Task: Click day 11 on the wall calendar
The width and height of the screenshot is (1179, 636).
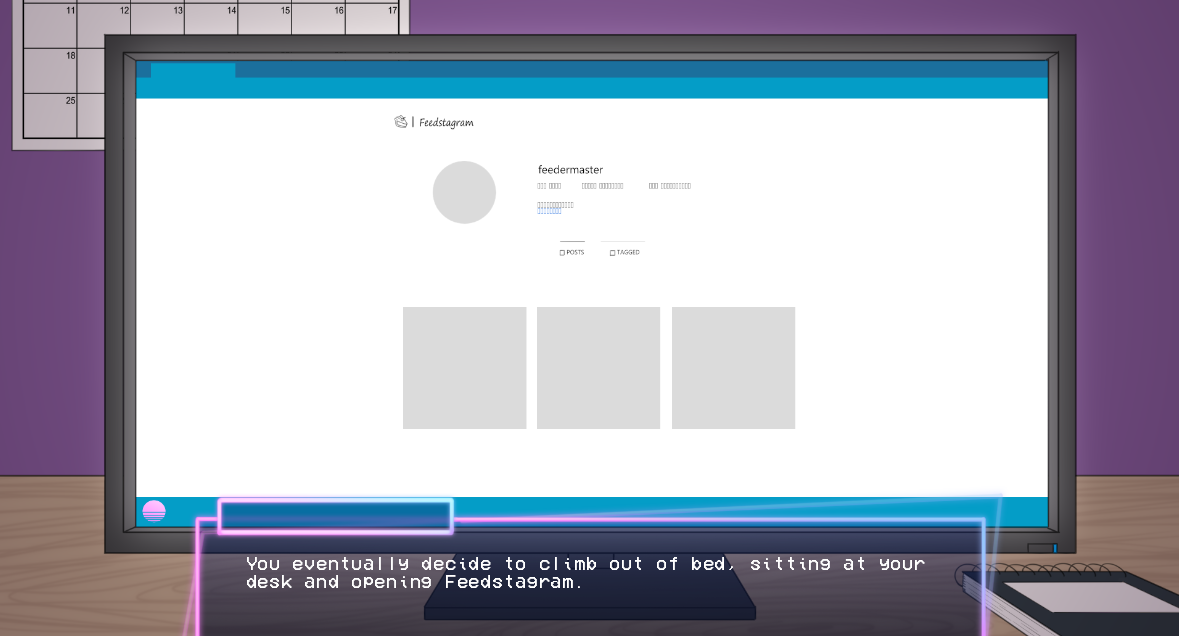Action: coord(50,25)
